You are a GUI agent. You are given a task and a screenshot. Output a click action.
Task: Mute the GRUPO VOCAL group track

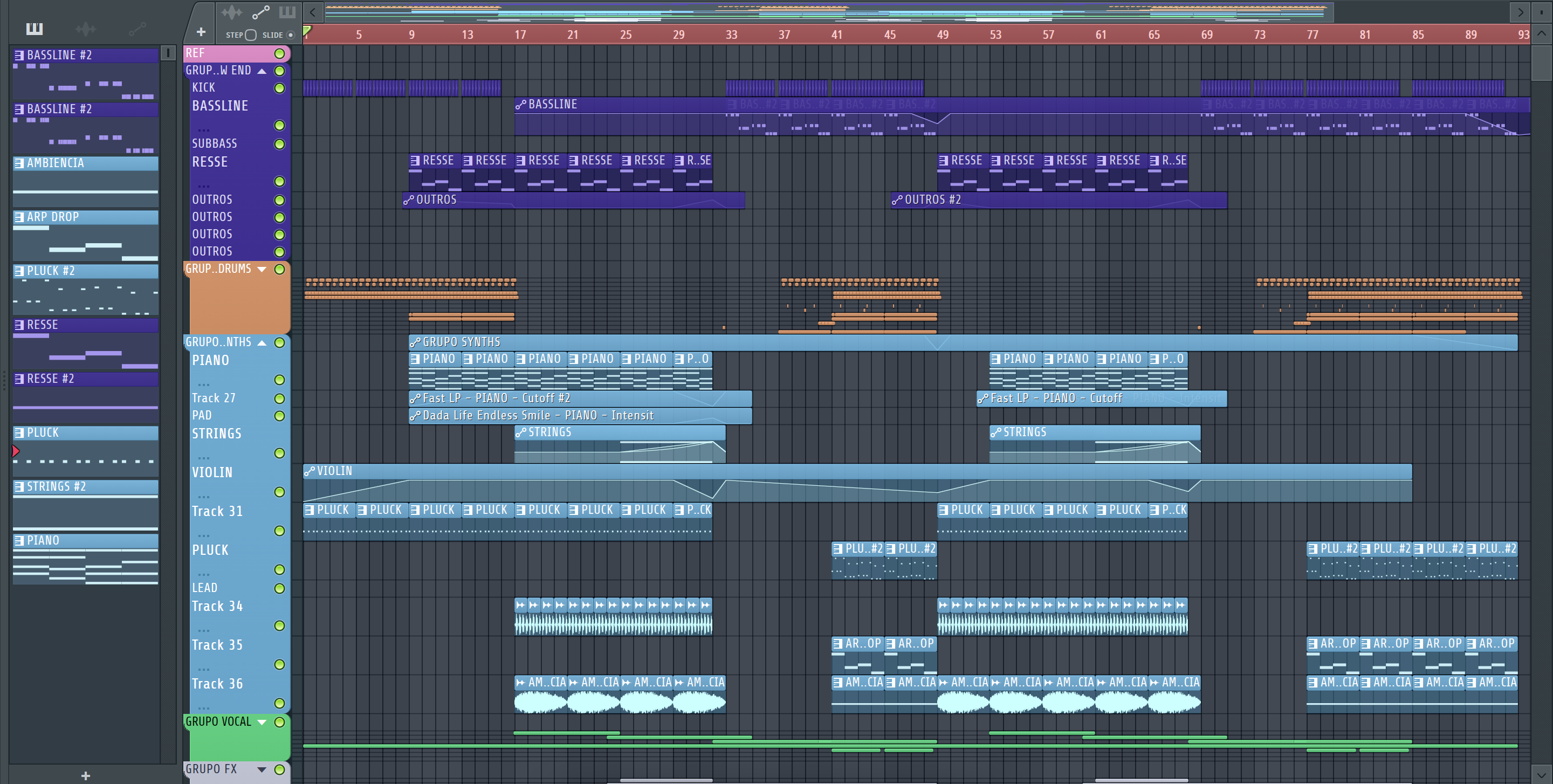point(279,722)
